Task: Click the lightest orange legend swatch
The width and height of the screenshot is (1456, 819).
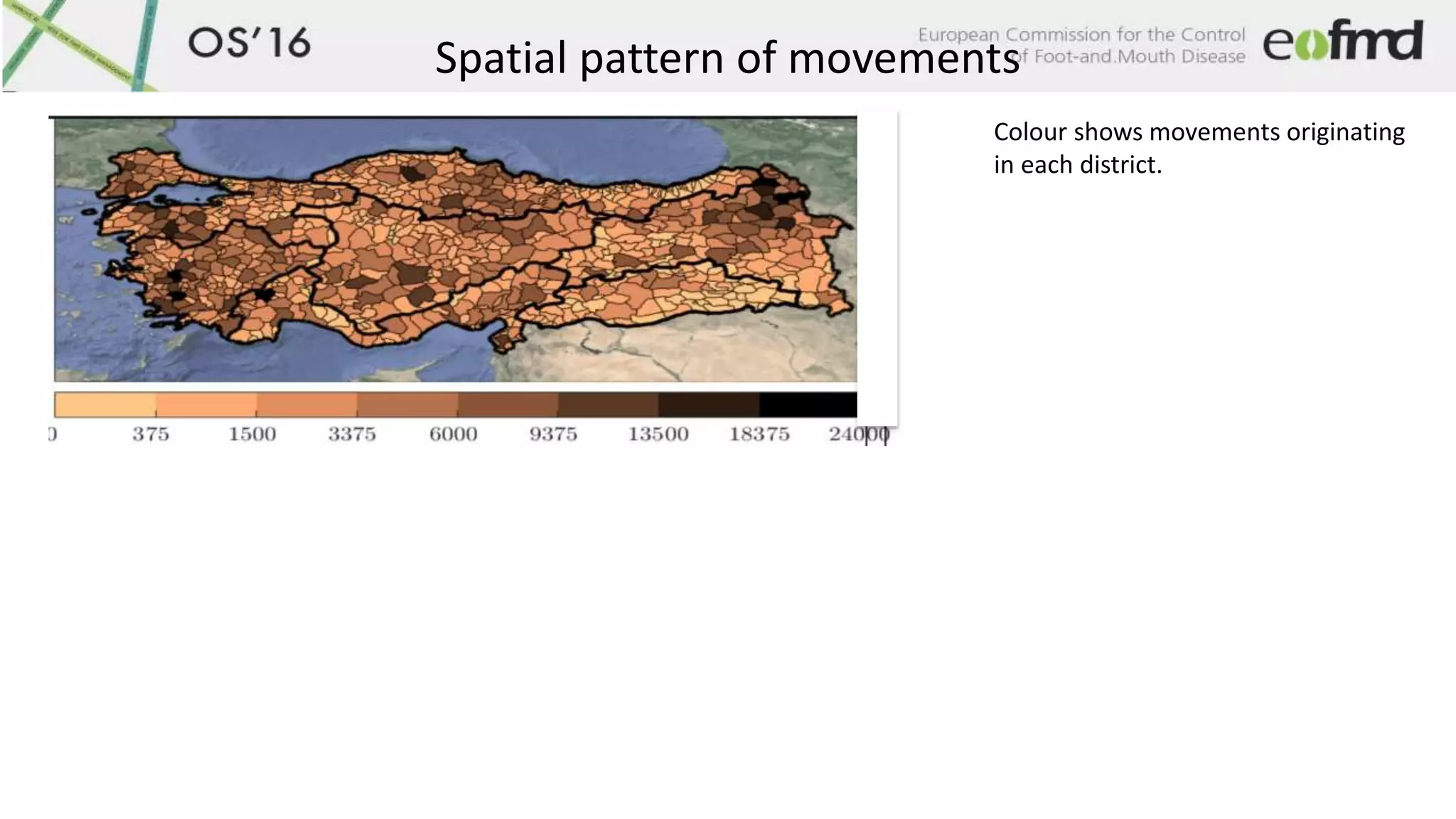Action: (x=105, y=405)
